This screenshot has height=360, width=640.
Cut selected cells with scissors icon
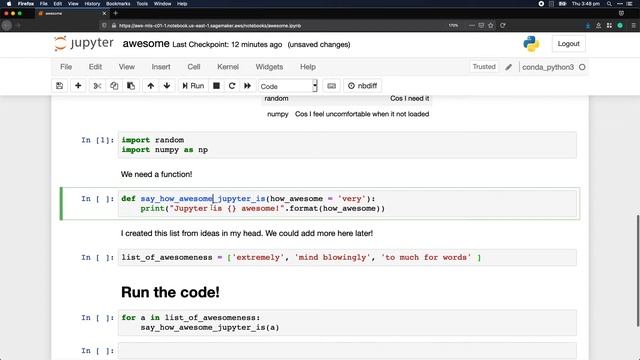(x=97, y=86)
